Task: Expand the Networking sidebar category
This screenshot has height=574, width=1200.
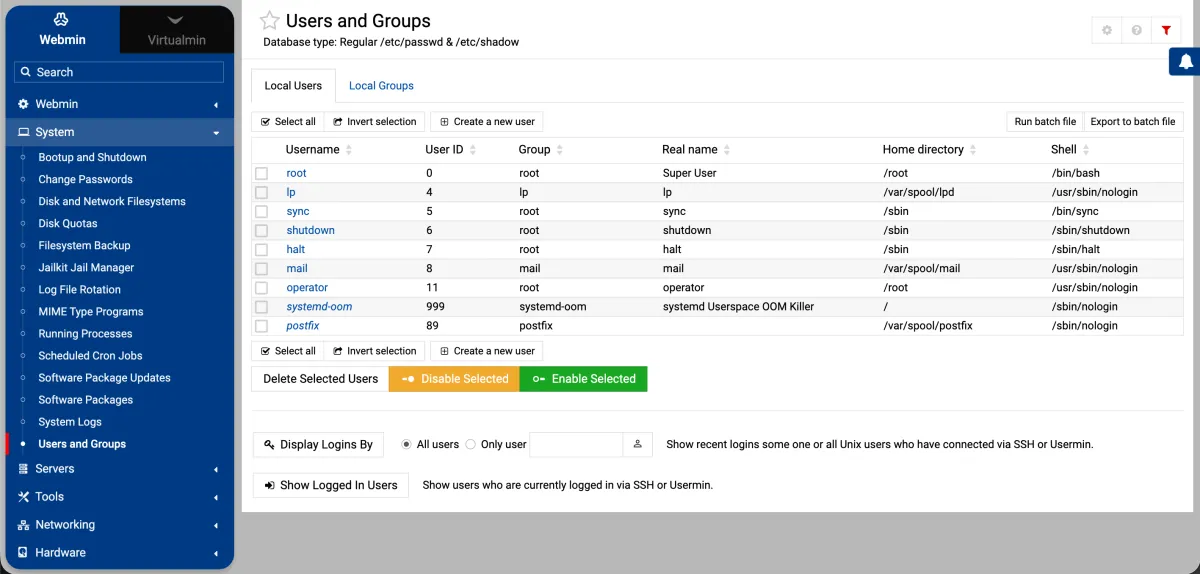Action: tap(119, 524)
